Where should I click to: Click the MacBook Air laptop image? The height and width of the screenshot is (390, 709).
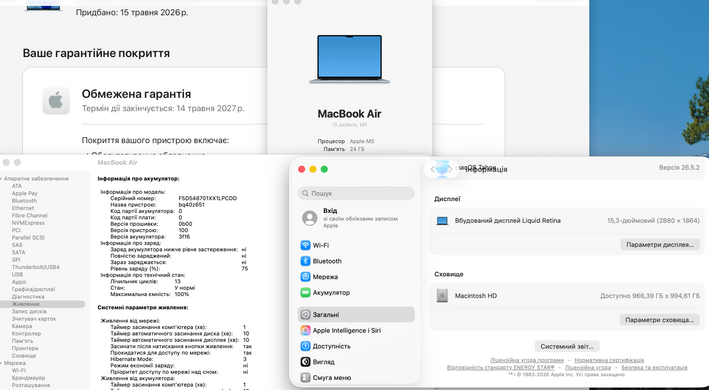coord(350,59)
